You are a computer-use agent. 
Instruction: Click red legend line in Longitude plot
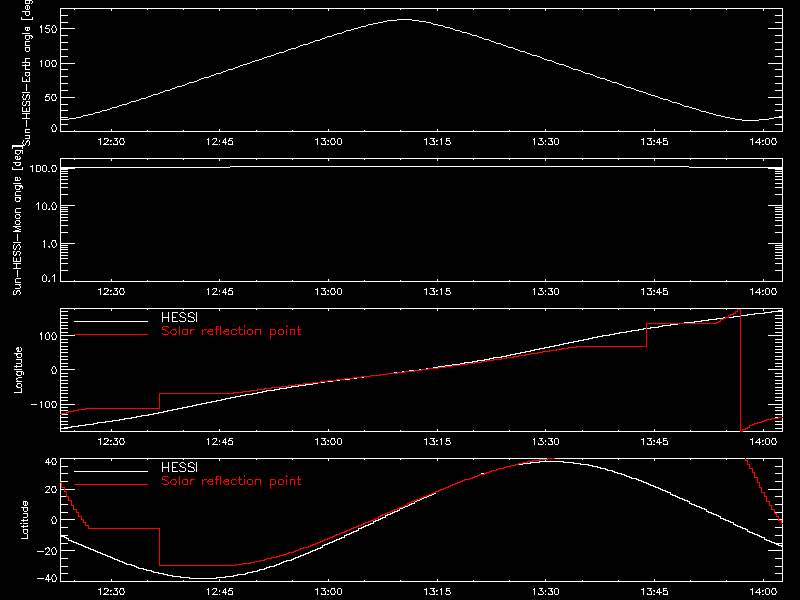pyautogui.click(x=111, y=335)
